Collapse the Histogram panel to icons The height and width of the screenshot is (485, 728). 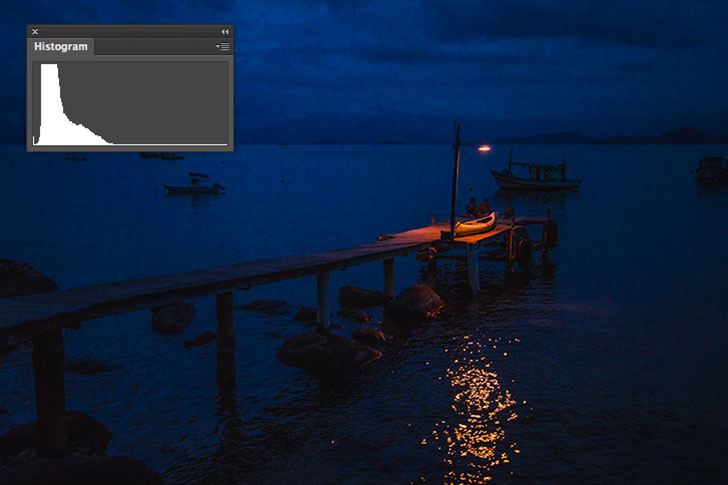point(224,32)
